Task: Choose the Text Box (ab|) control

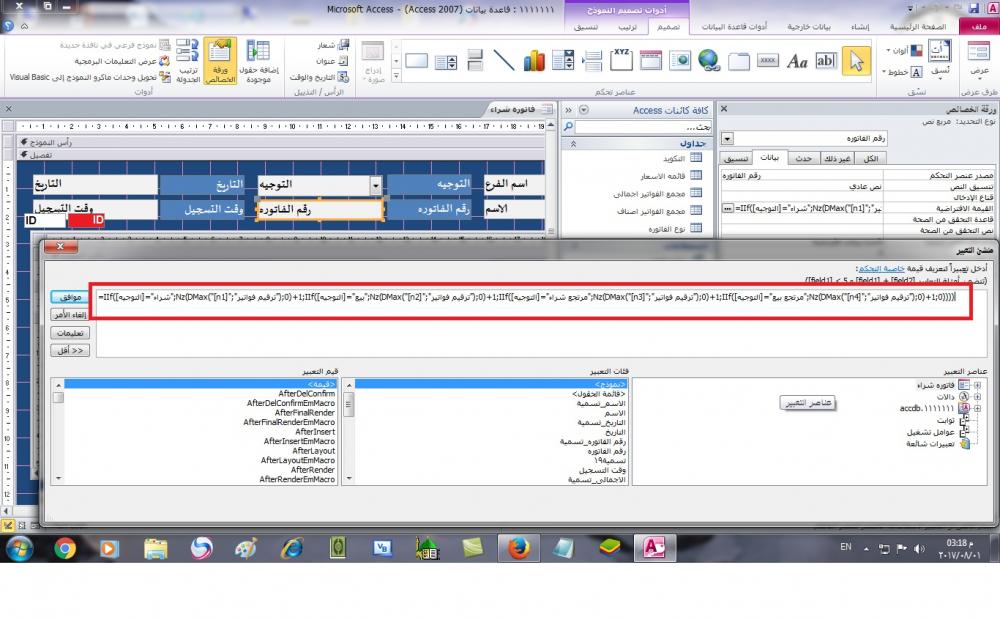Action: click(825, 61)
